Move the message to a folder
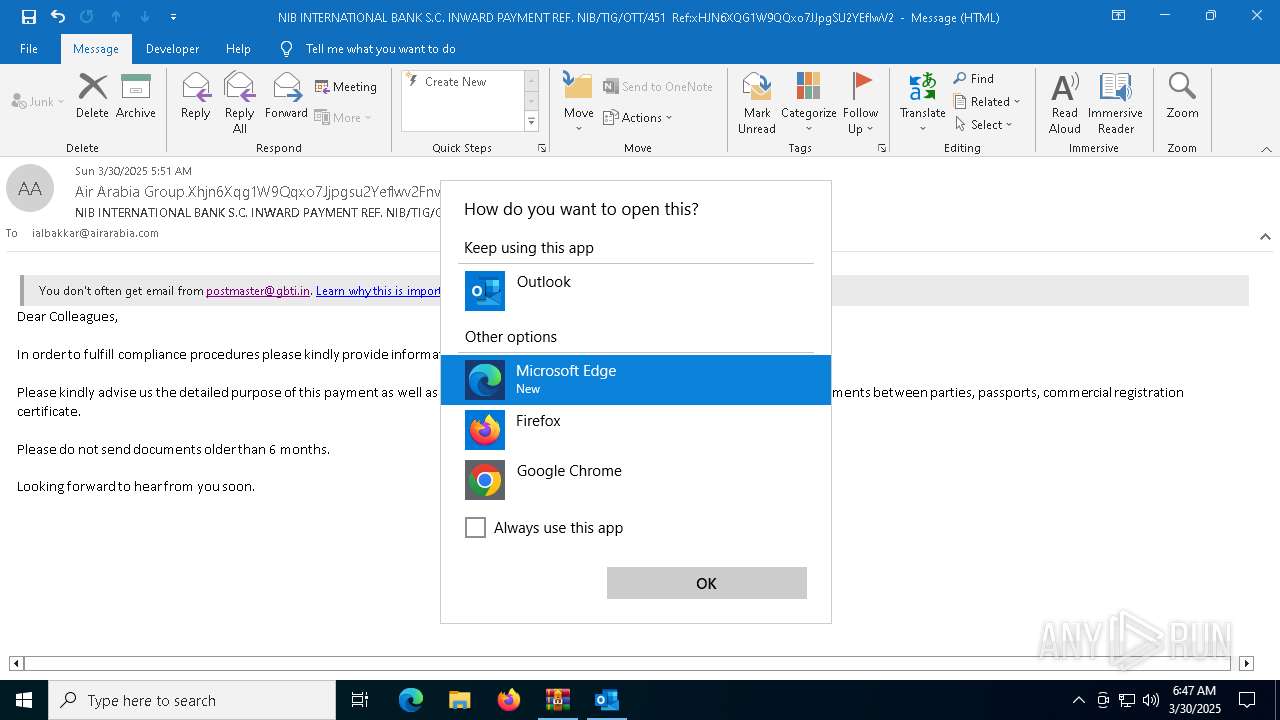 579,103
